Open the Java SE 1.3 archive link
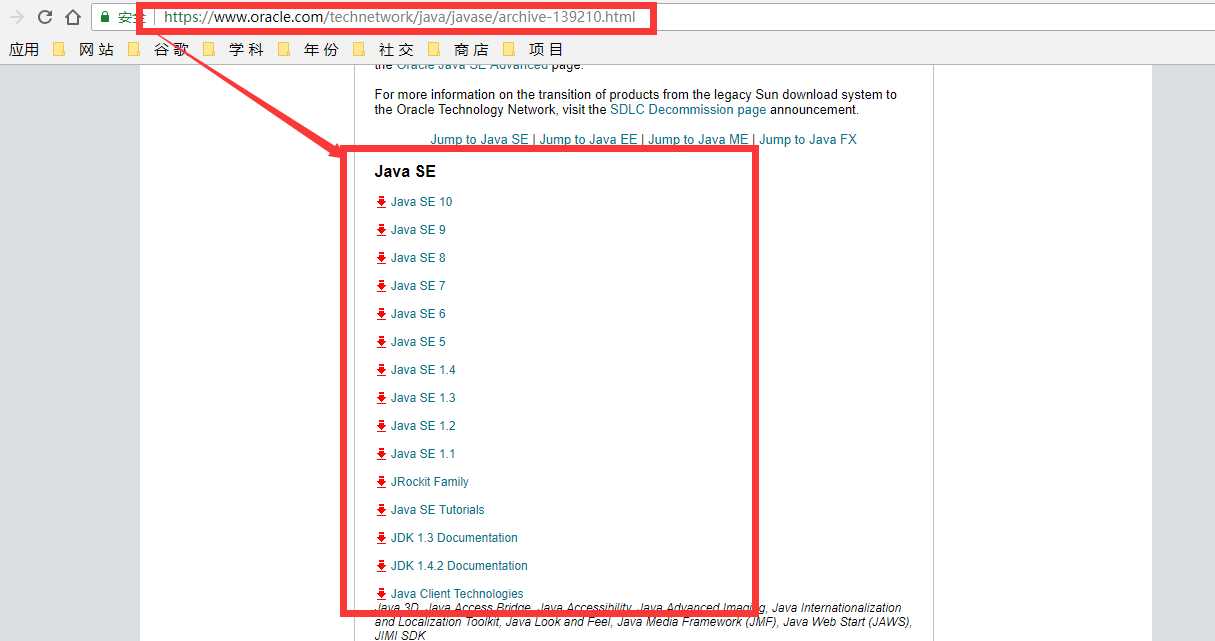 (423, 398)
